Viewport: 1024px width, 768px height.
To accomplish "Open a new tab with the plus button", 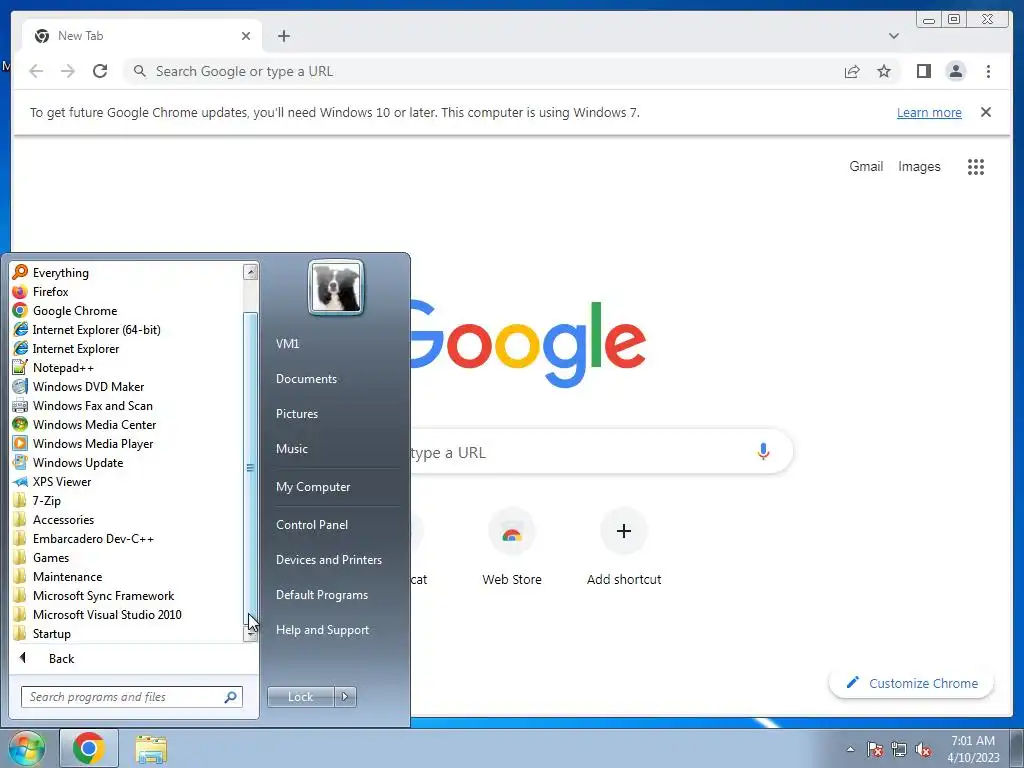I will 283,36.
